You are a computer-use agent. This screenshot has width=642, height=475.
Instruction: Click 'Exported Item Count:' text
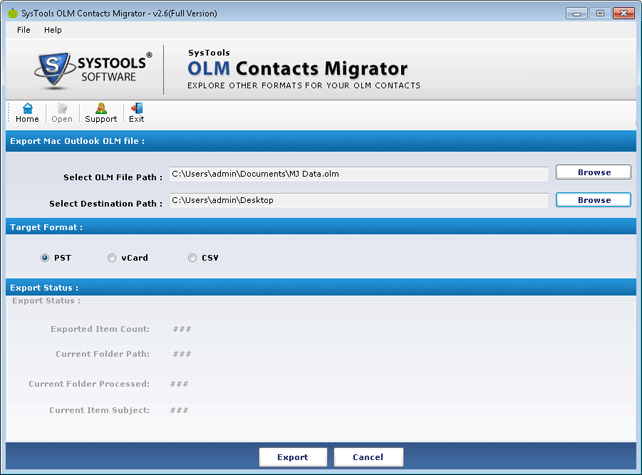[x=100, y=329]
